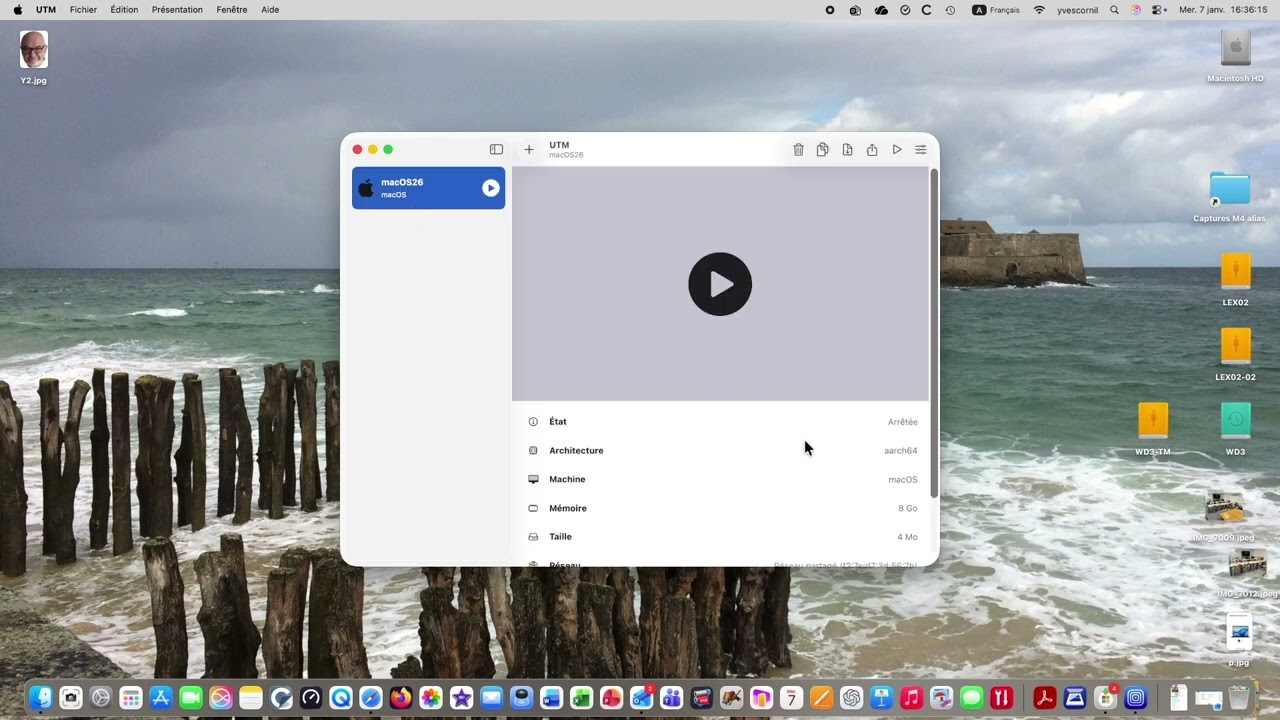The height and width of the screenshot is (720, 1280).
Task: Open the Présentation menu
Action: pos(177,10)
